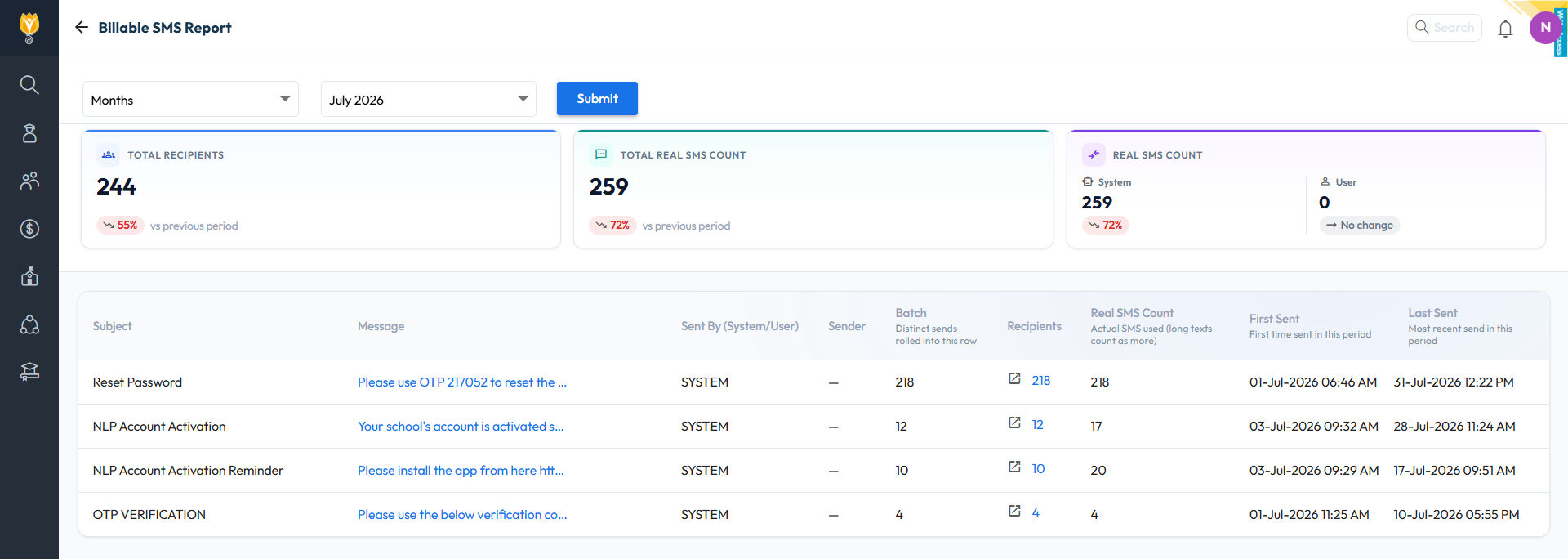Open the group of people sidebar icon
The width and height of the screenshot is (1568, 559).
pos(29,181)
